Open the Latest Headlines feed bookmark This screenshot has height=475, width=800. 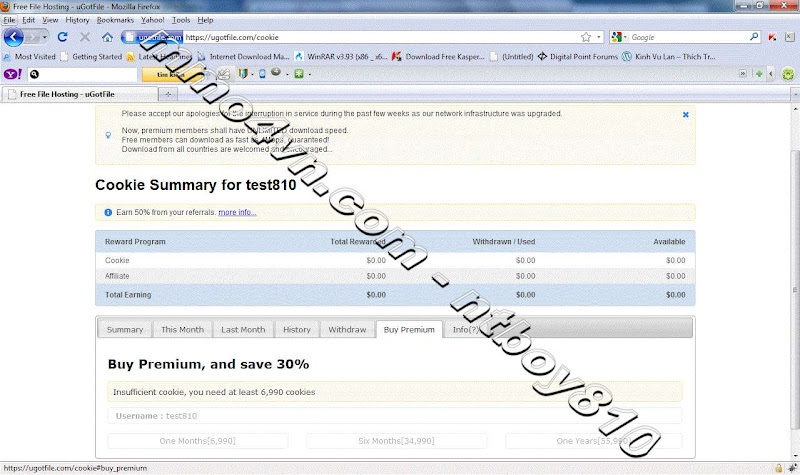159,57
